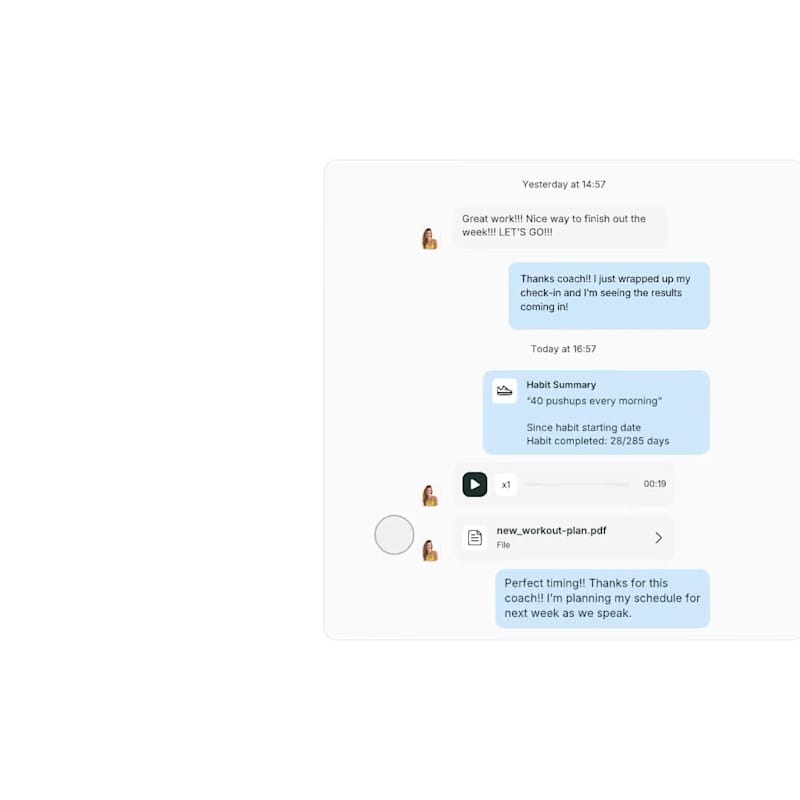Change playback speed with x1 button

coord(506,485)
